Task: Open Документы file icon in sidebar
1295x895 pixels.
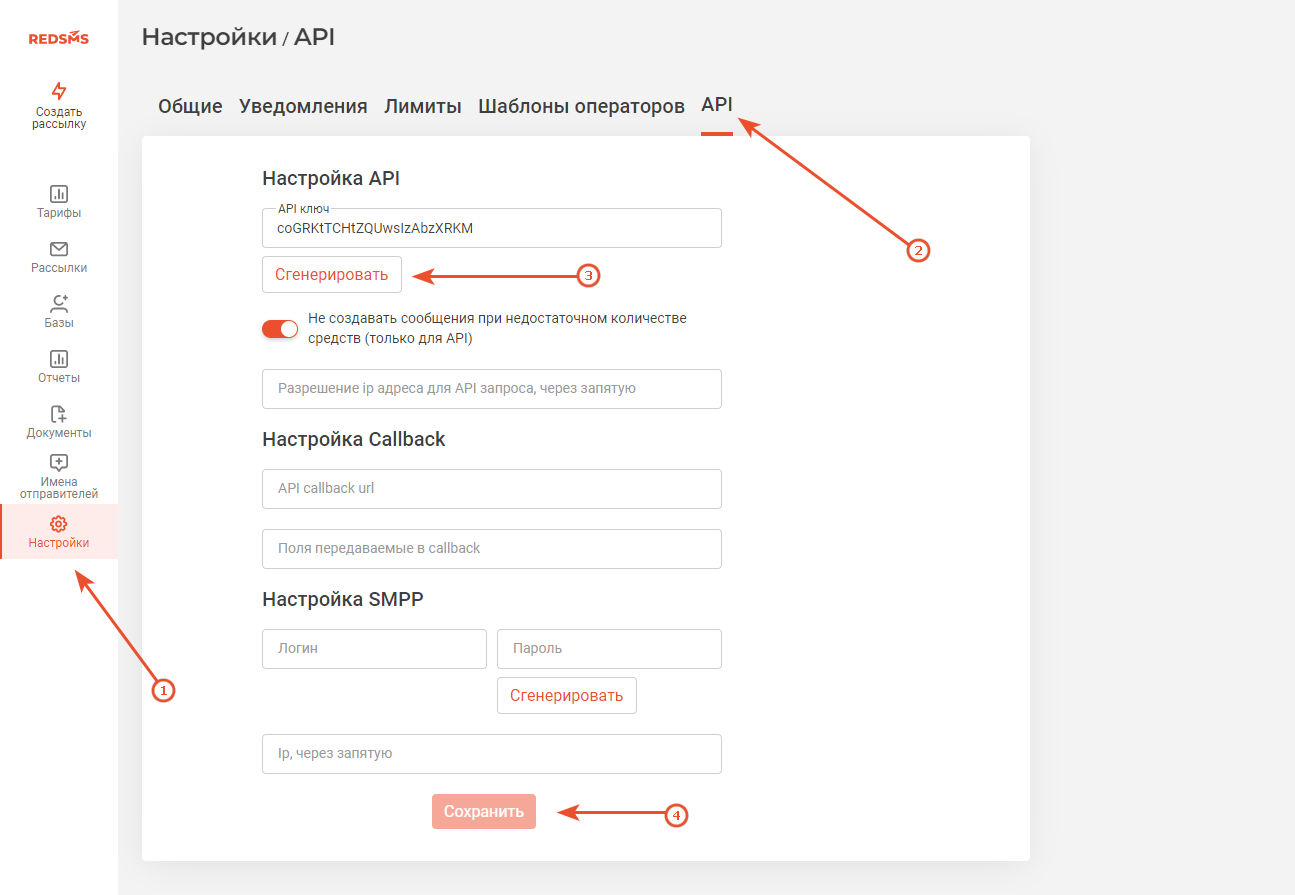Action: (x=59, y=414)
